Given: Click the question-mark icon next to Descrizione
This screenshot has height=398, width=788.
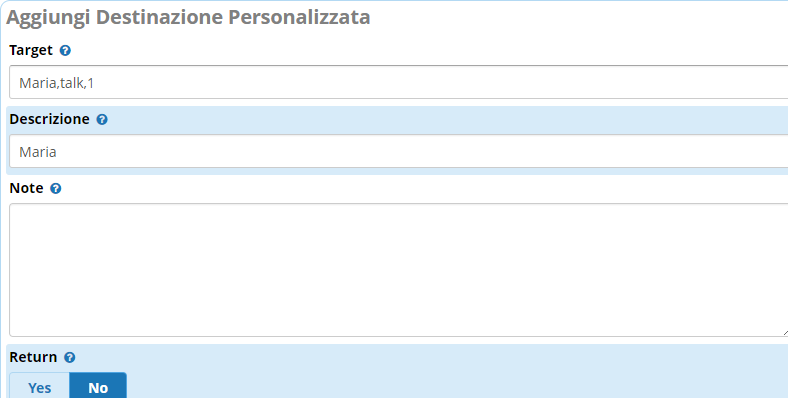Looking at the screenshot, I should point(102,120).
